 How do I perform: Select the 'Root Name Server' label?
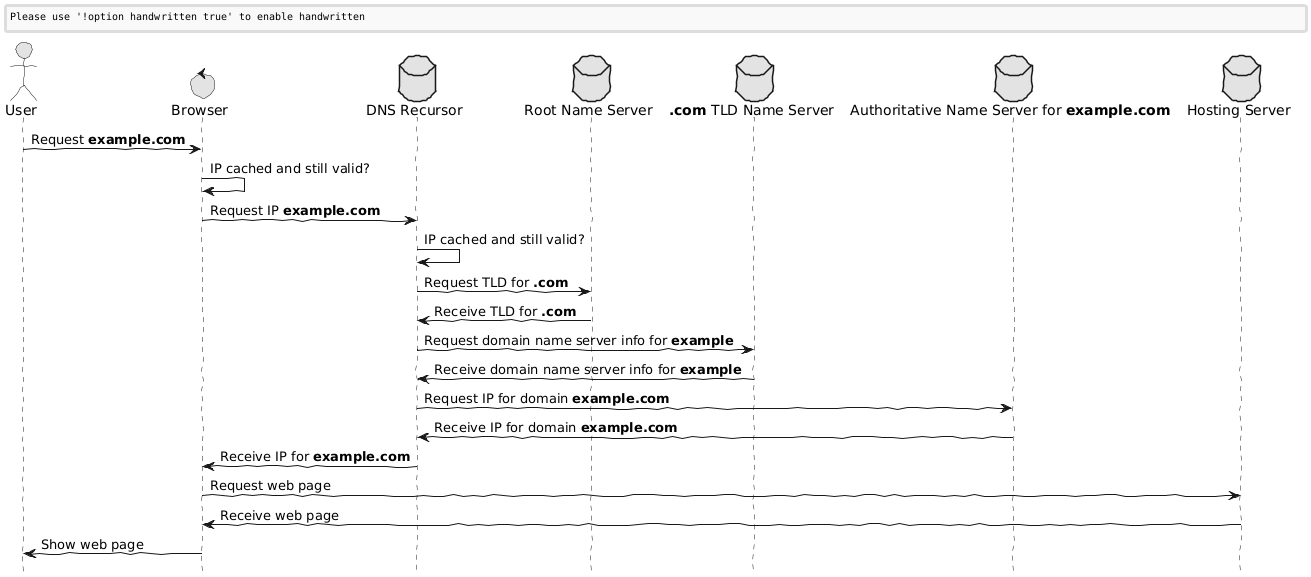589,109
